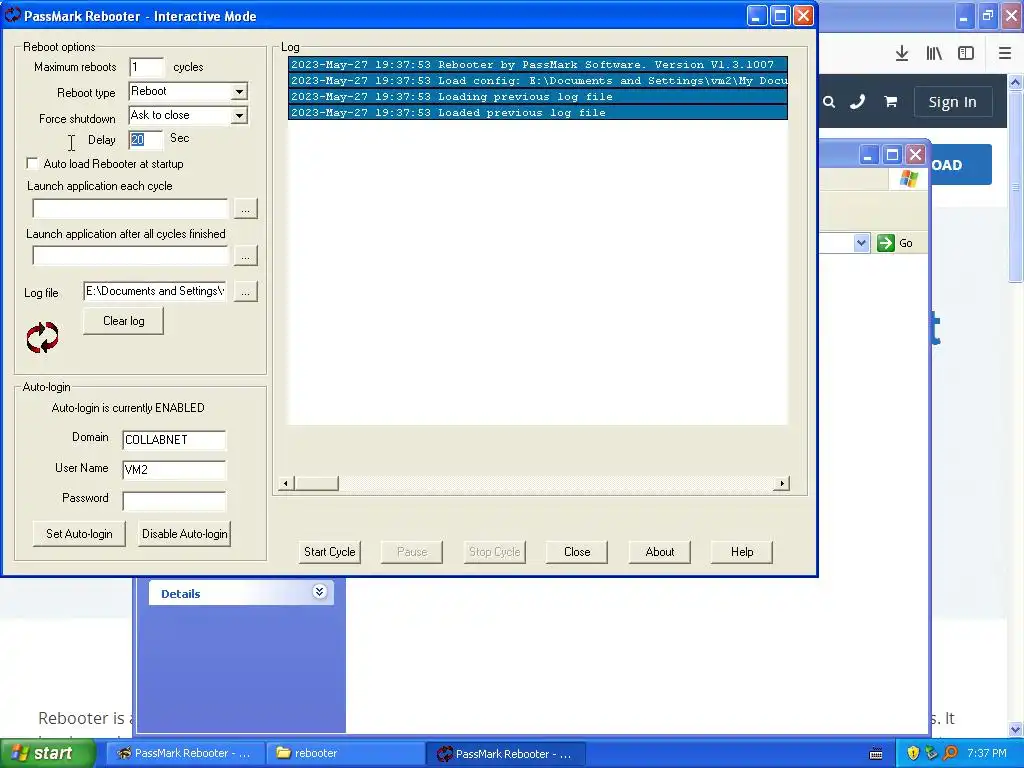Open the browser library icon
This screenshot has height=768, width=1024.
tap(934, 54)
